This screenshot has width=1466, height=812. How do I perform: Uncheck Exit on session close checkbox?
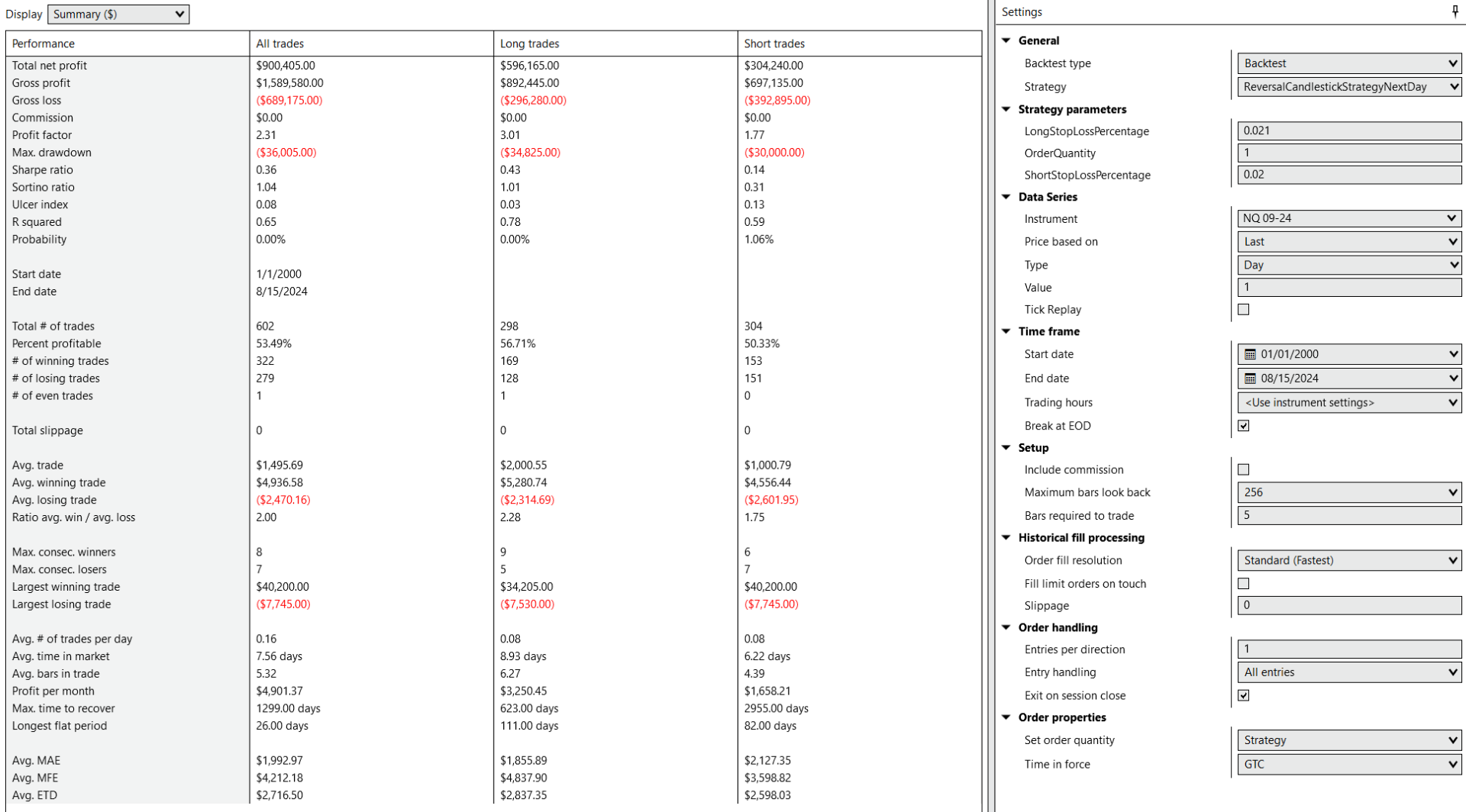[x=1244, y=696]
